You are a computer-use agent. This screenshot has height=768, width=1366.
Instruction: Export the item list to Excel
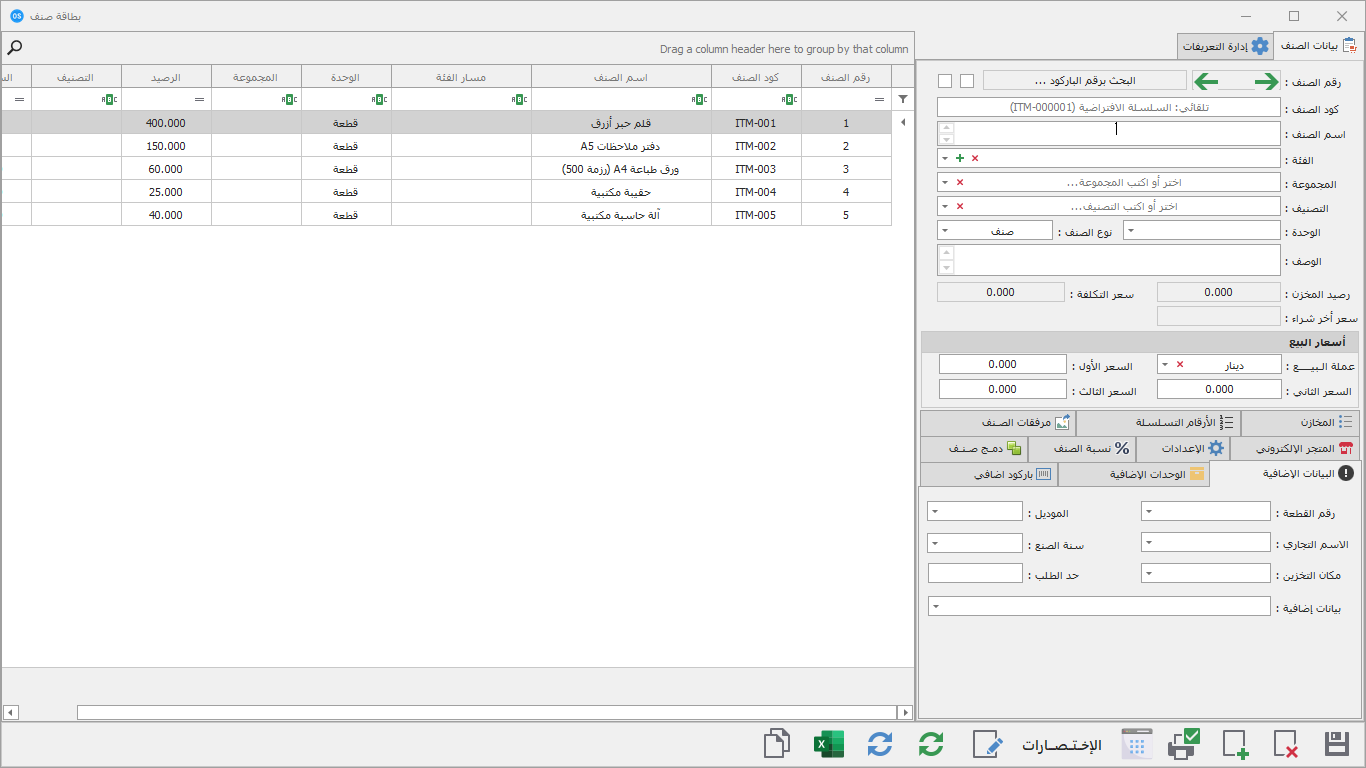click(x=829, y=744)
